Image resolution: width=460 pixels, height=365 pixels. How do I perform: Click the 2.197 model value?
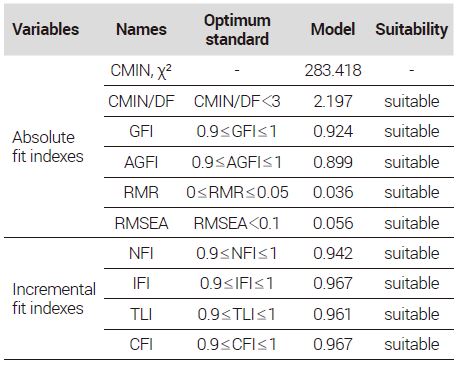click(333, 101)
